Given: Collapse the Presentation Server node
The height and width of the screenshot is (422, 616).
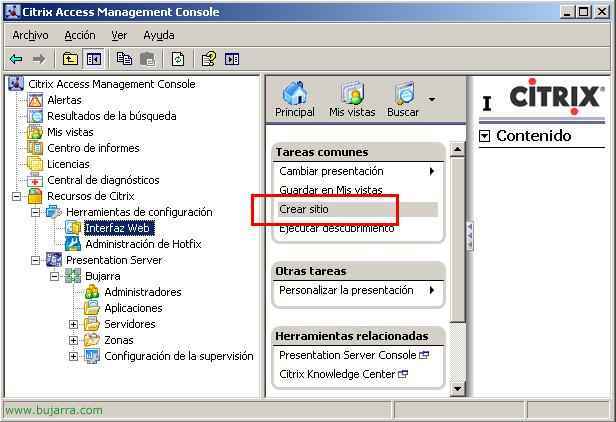Looking at the screenshot, I should (35, 260).
